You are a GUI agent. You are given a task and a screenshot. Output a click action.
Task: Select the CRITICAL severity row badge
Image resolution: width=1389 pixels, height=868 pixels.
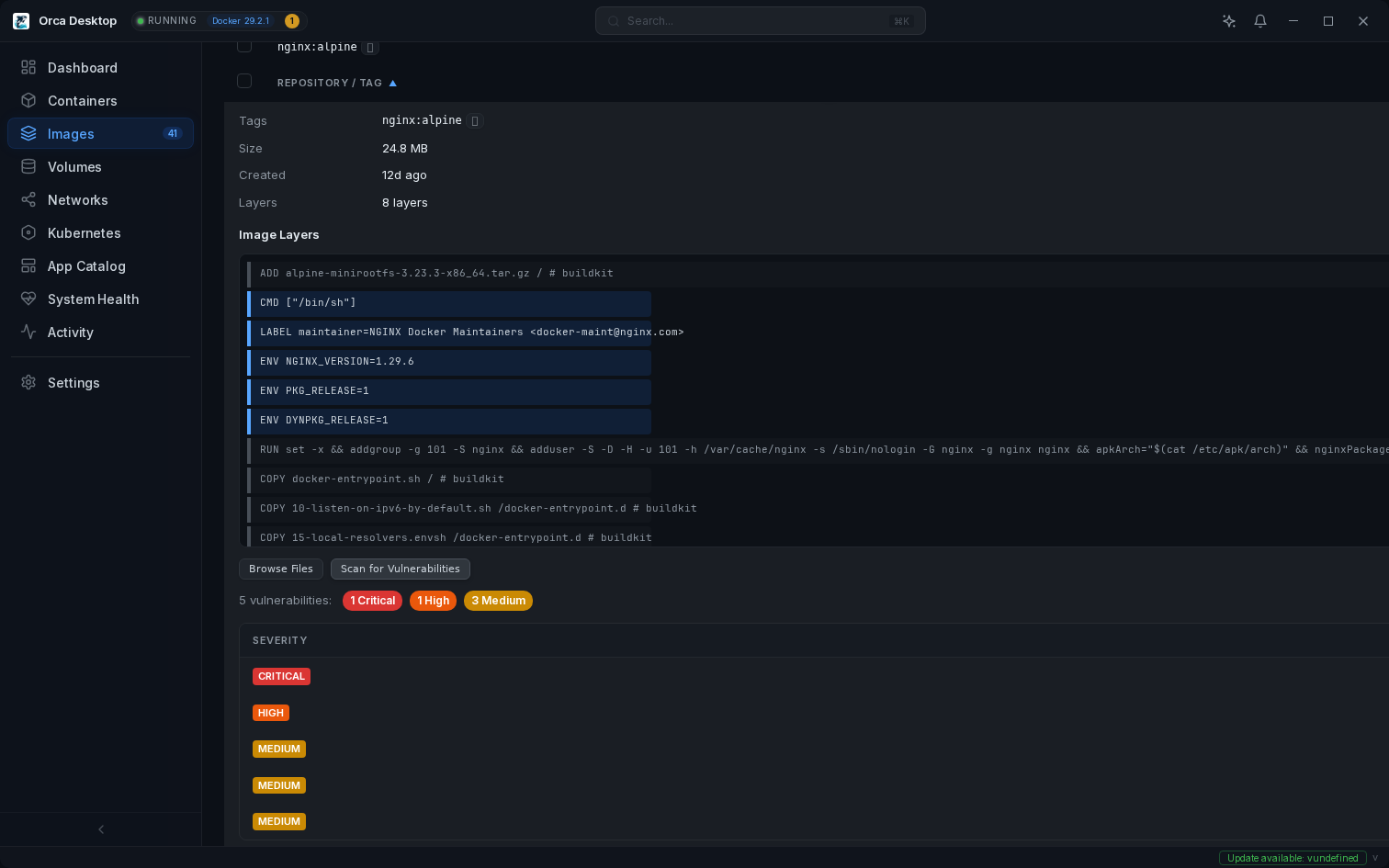281,676
